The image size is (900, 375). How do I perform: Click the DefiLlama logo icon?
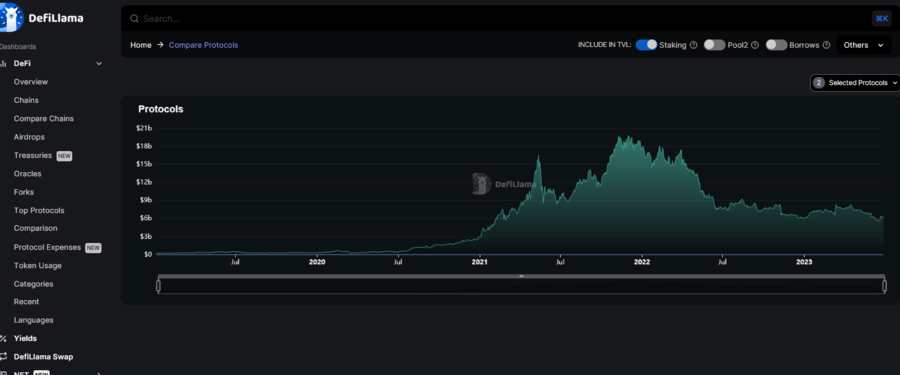[11, 17]
